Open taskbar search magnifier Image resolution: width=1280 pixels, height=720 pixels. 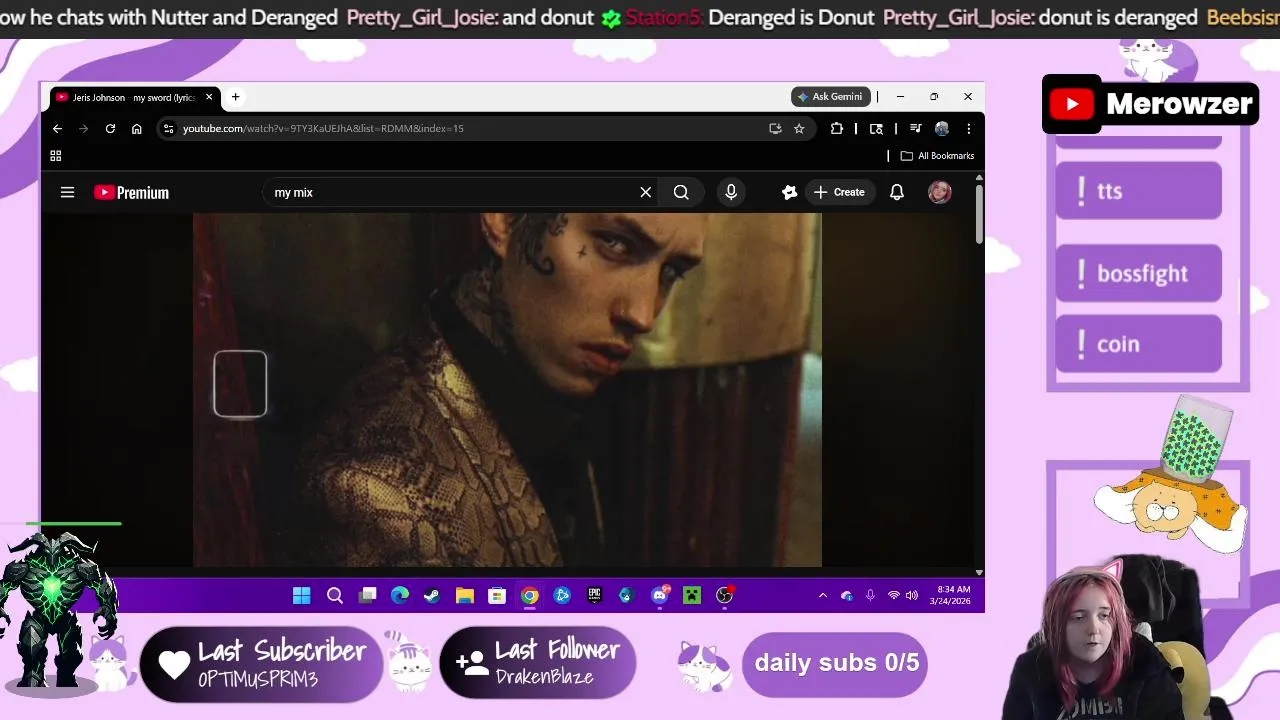point(335,596)
